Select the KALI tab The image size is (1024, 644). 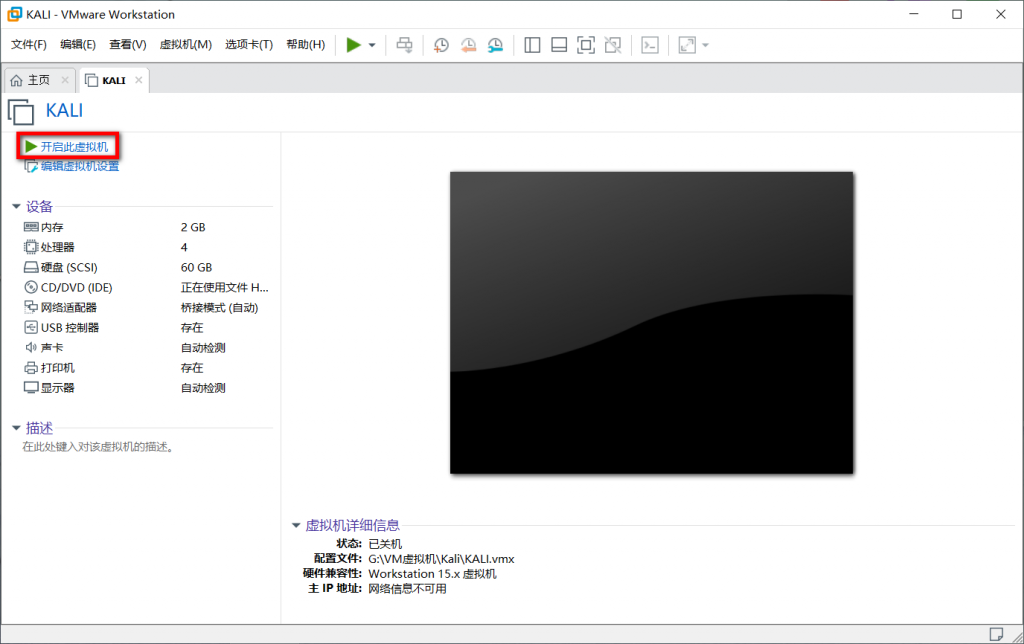pos(114,80)
